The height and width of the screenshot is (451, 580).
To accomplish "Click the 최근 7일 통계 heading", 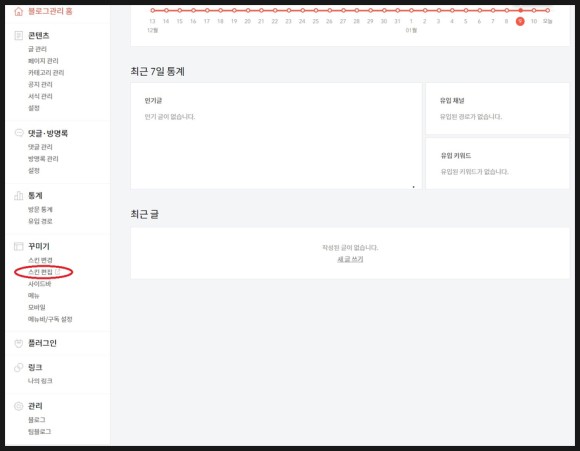I will [158, 71].
